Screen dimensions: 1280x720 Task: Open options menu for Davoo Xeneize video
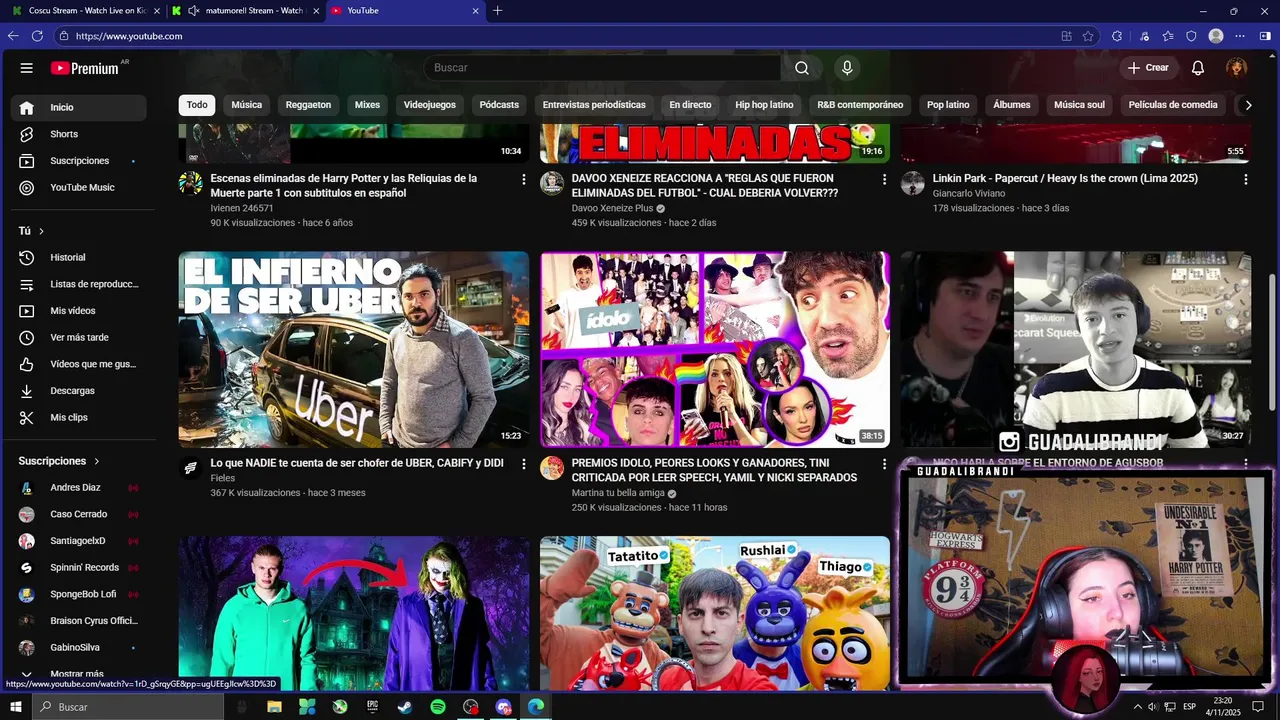pyautogui.click(x=884, y=179)
